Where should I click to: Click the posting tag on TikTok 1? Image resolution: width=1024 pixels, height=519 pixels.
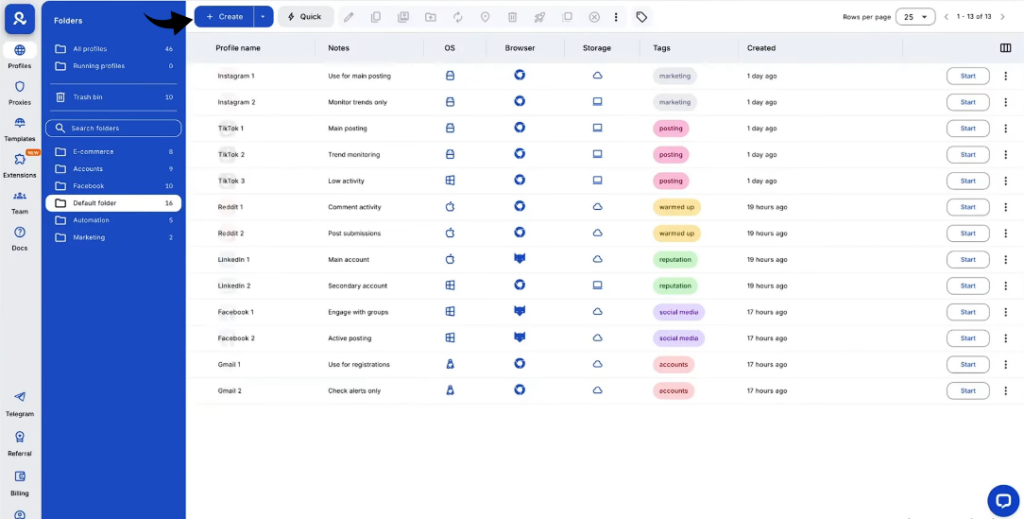(x=671, y=129)
